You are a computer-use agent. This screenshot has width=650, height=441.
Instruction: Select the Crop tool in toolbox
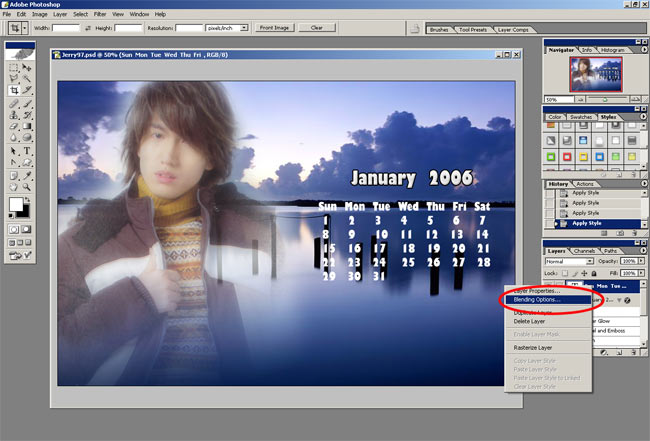pos(14,90)
